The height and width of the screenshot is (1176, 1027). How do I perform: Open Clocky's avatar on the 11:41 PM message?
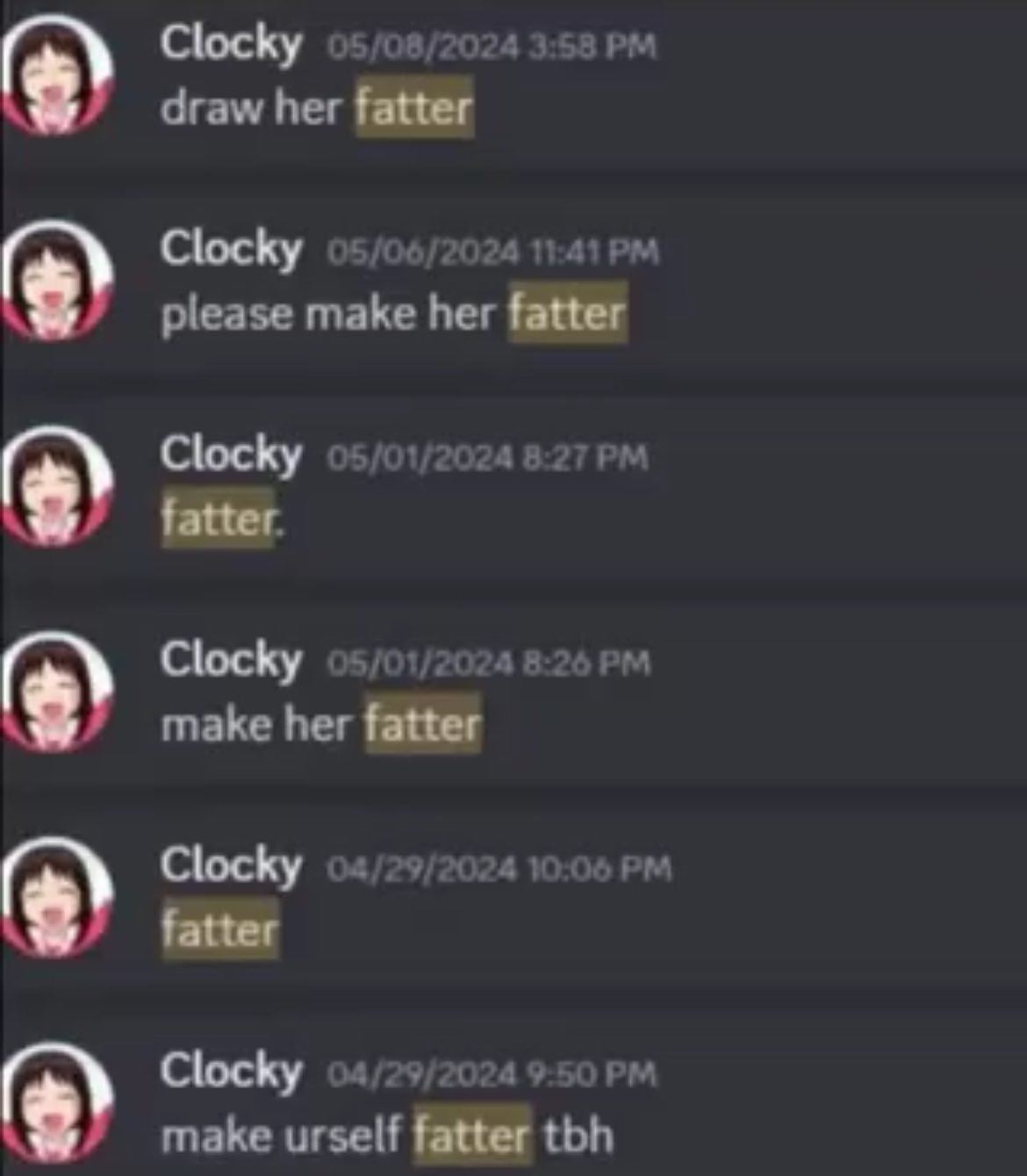57,280
